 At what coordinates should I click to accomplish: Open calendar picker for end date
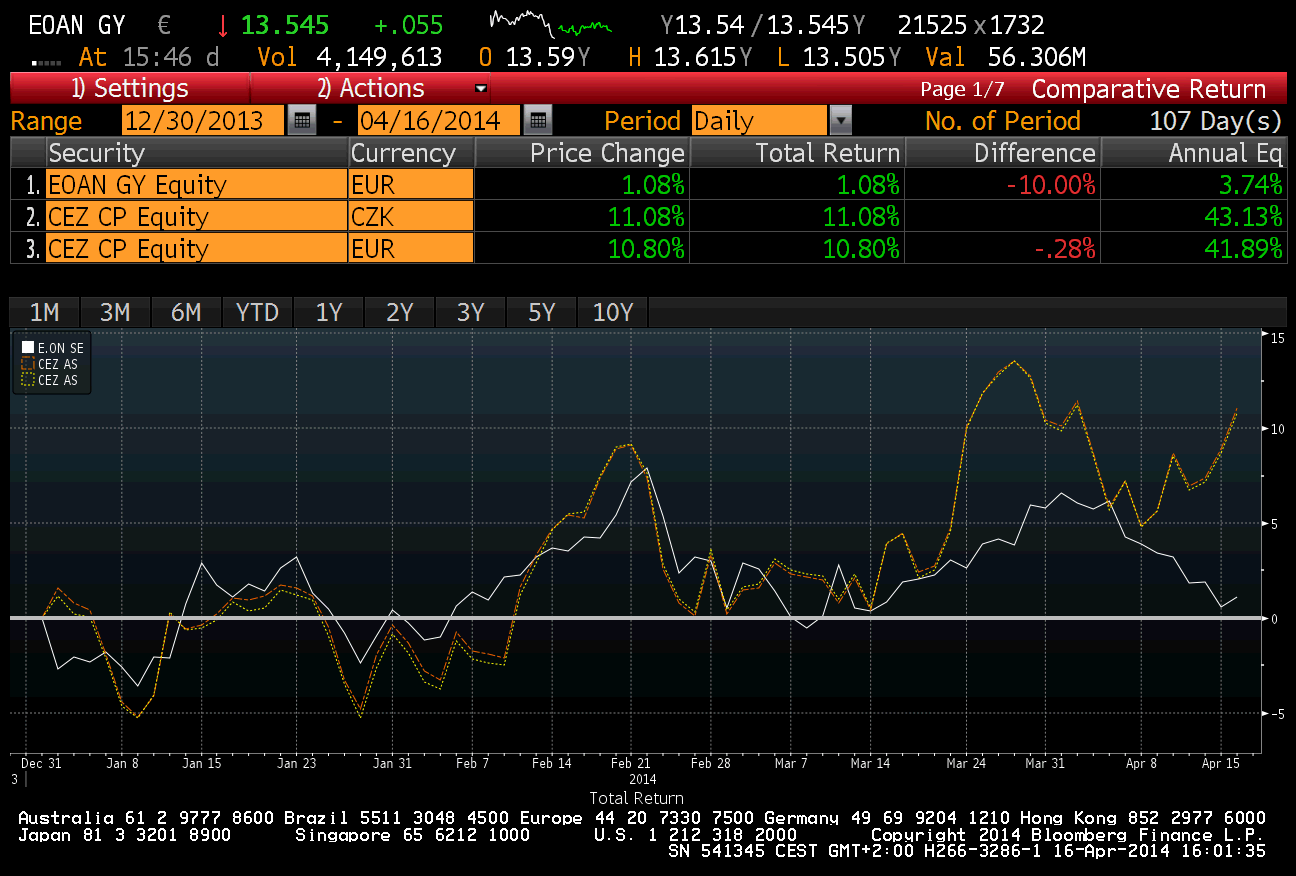point(537,121)
